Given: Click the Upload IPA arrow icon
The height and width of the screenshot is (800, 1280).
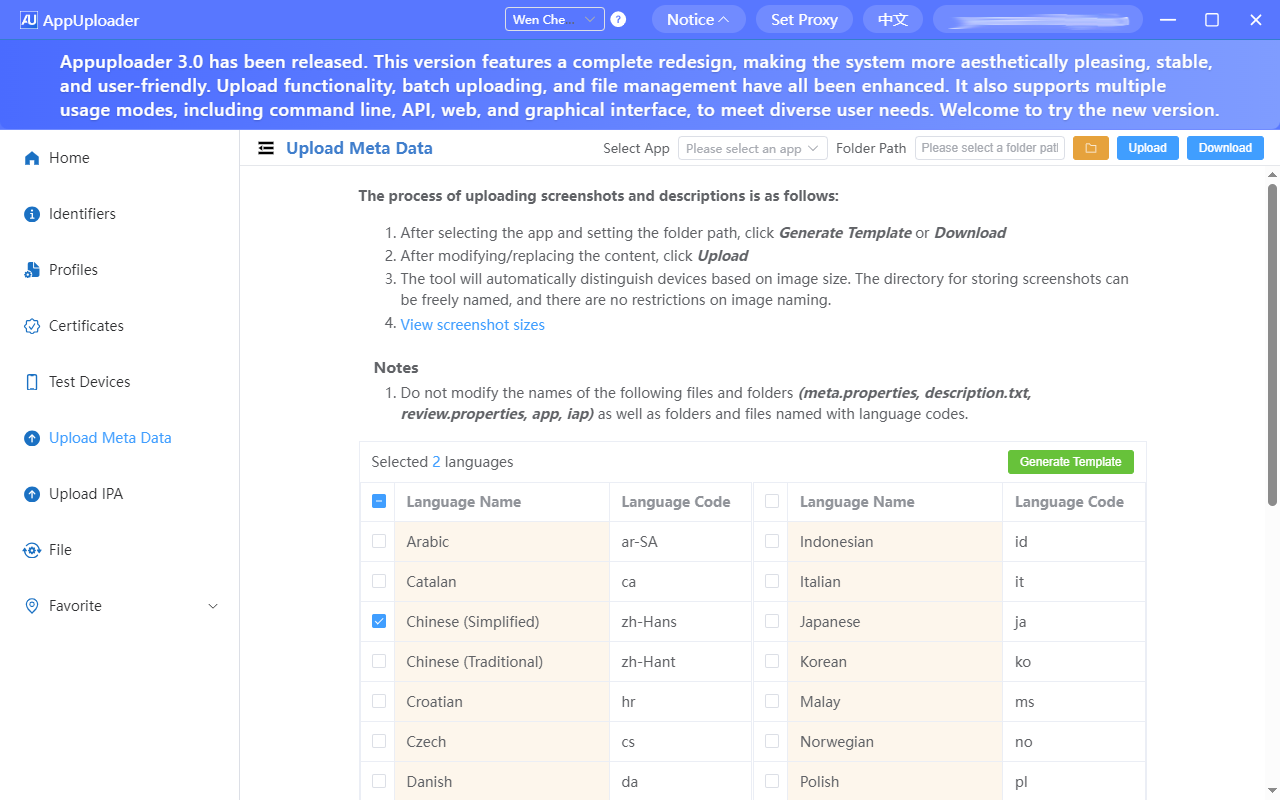Looking at the screenshot, I should (x=32, y=494).
